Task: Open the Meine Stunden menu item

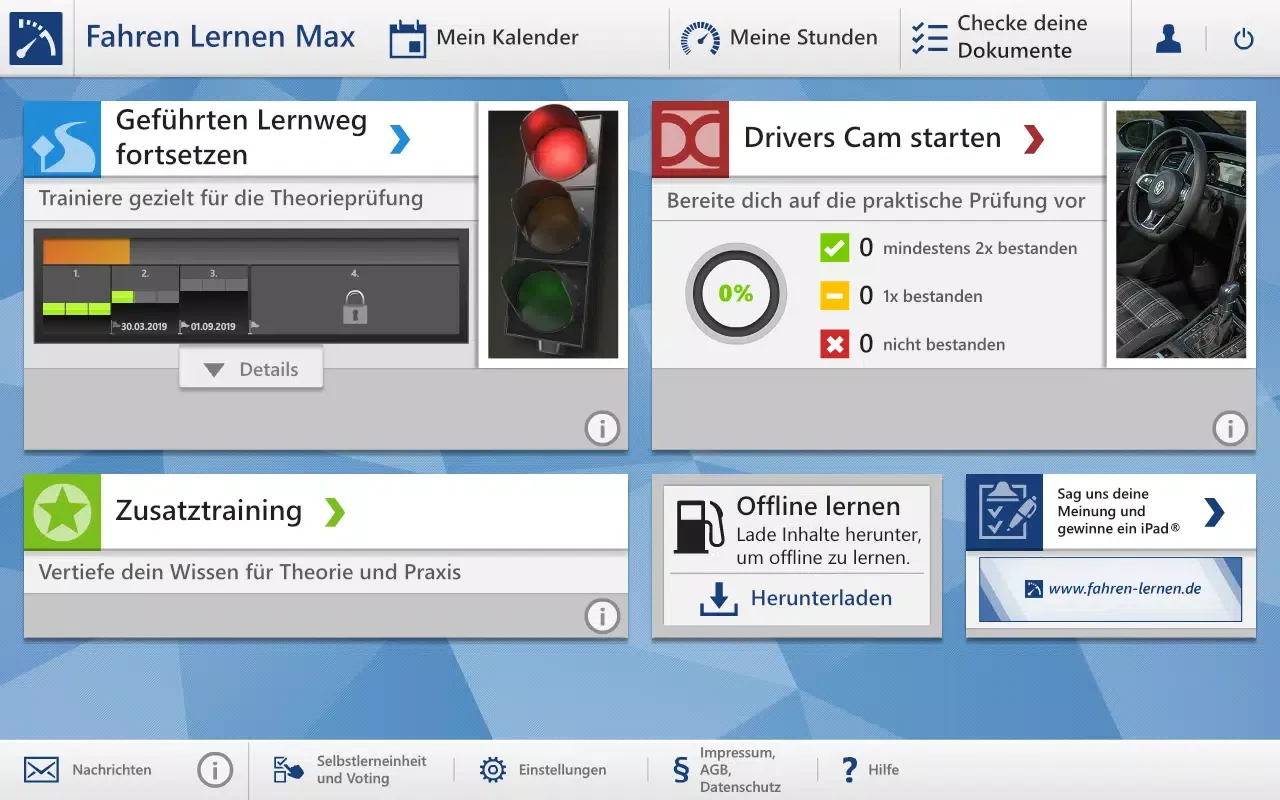Action: pyautogui.click(x=779, y=38)
